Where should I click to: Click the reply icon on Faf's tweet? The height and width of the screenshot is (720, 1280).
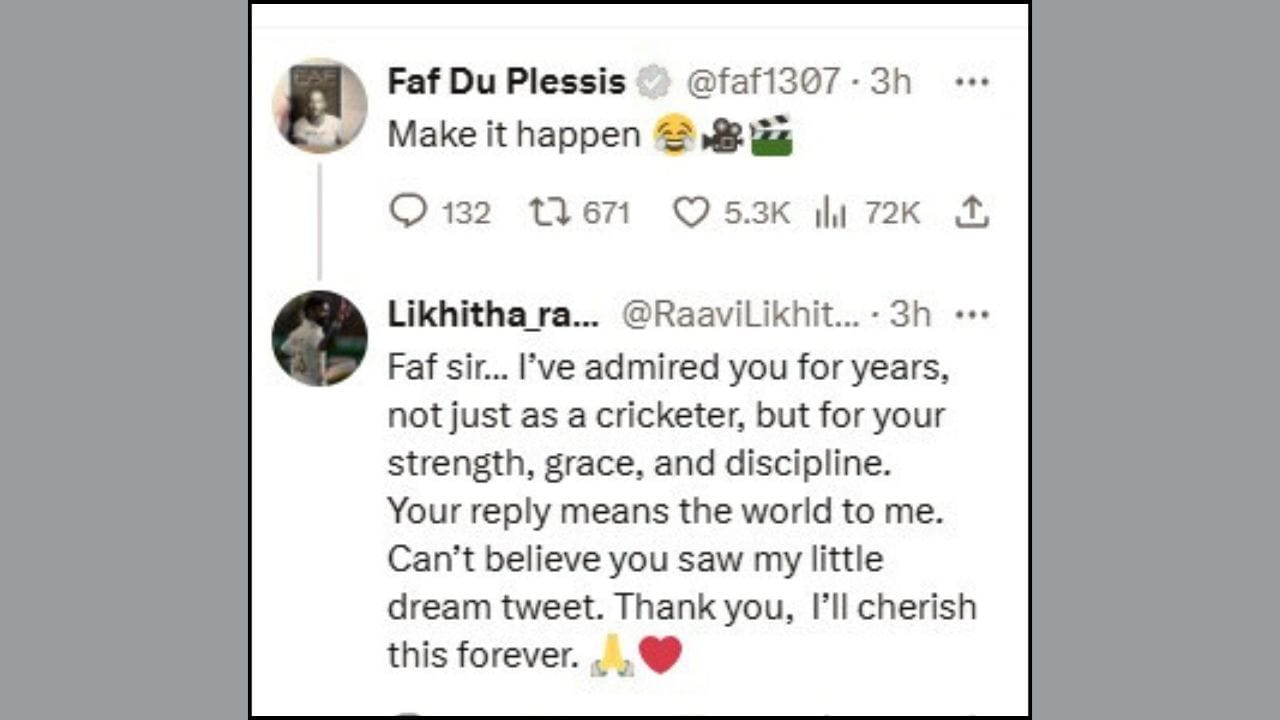(x=408, y=212)
